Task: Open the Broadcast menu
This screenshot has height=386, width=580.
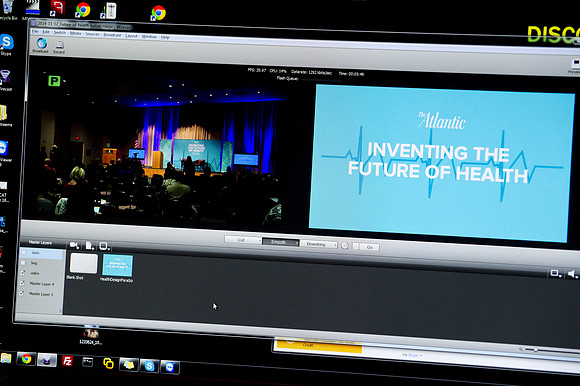Action: click(112, 35)
